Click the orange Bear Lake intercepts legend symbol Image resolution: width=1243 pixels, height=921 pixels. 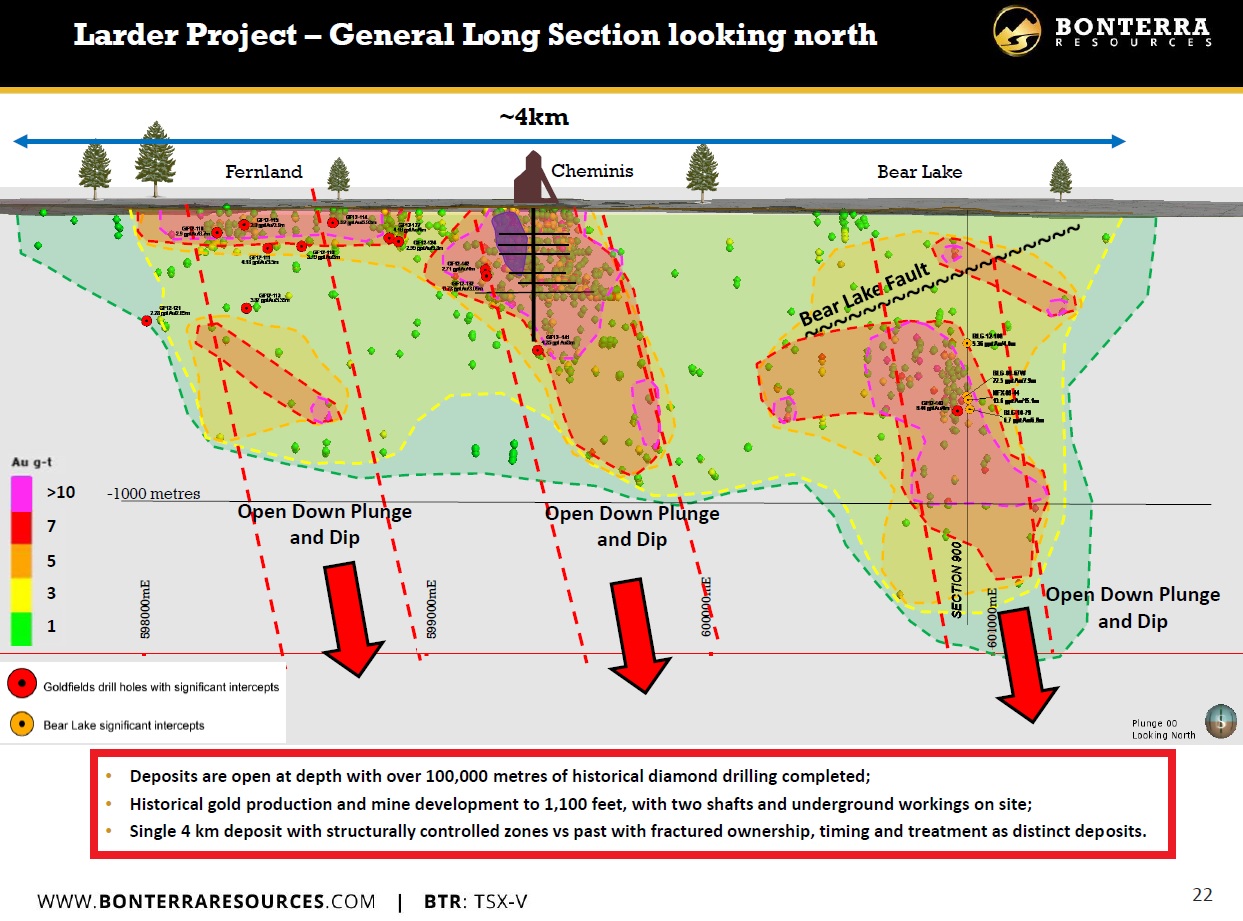(x=22, y=724)
